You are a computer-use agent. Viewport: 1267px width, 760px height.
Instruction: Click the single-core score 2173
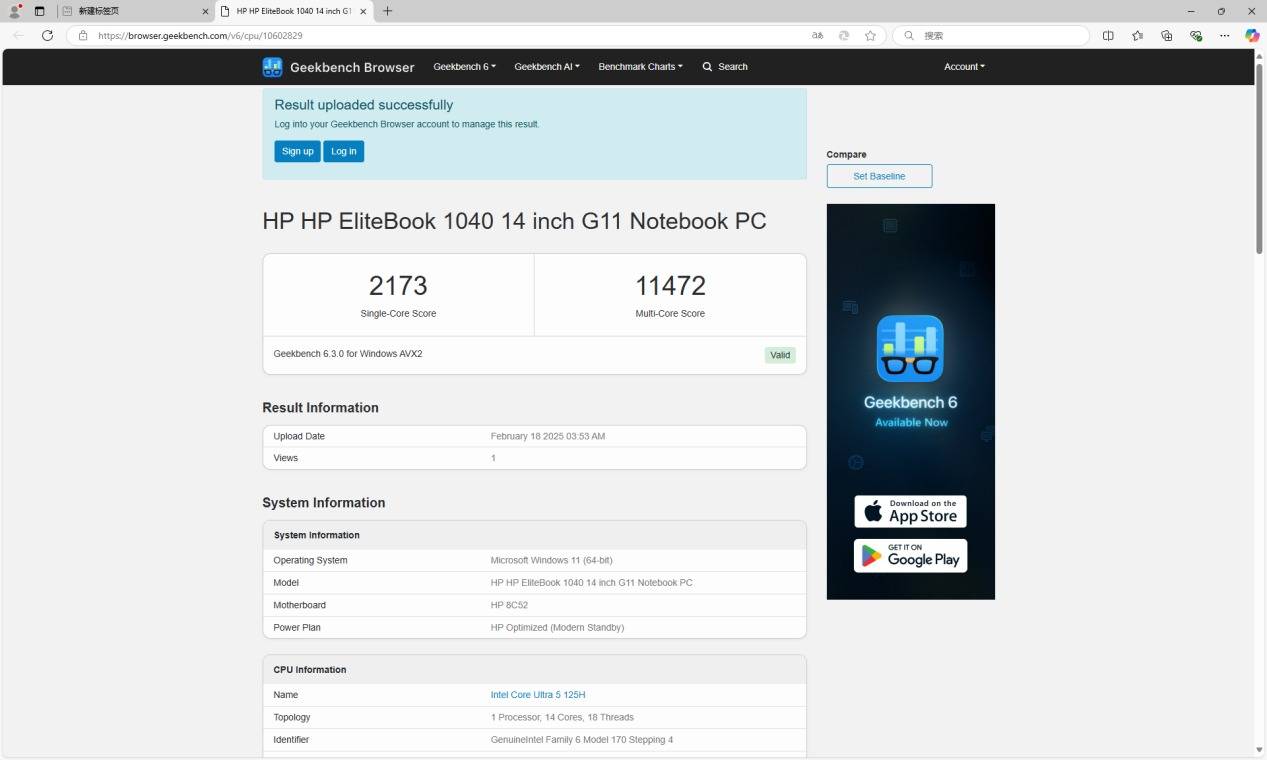click(x=398, y=286)
